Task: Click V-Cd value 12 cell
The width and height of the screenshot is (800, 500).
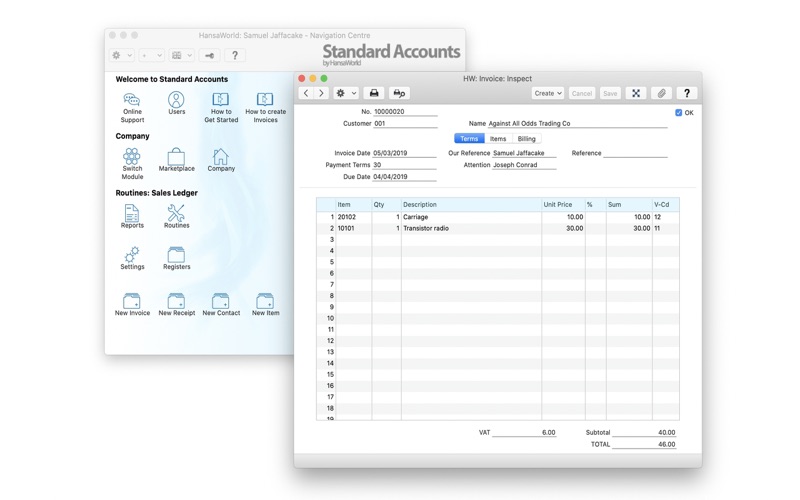Action: click(666, 217)
